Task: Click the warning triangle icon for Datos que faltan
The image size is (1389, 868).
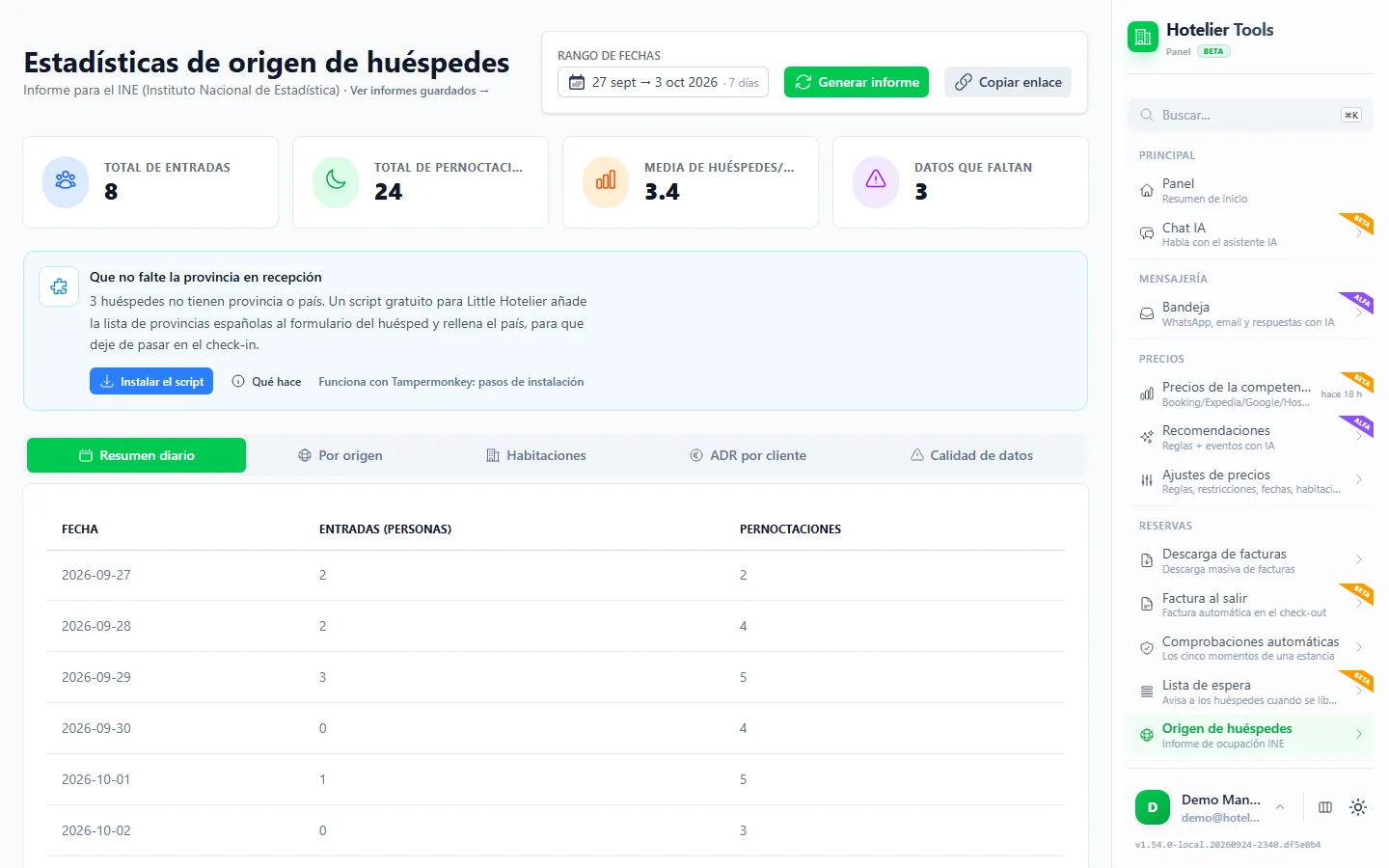Action: tap(876, 181)
